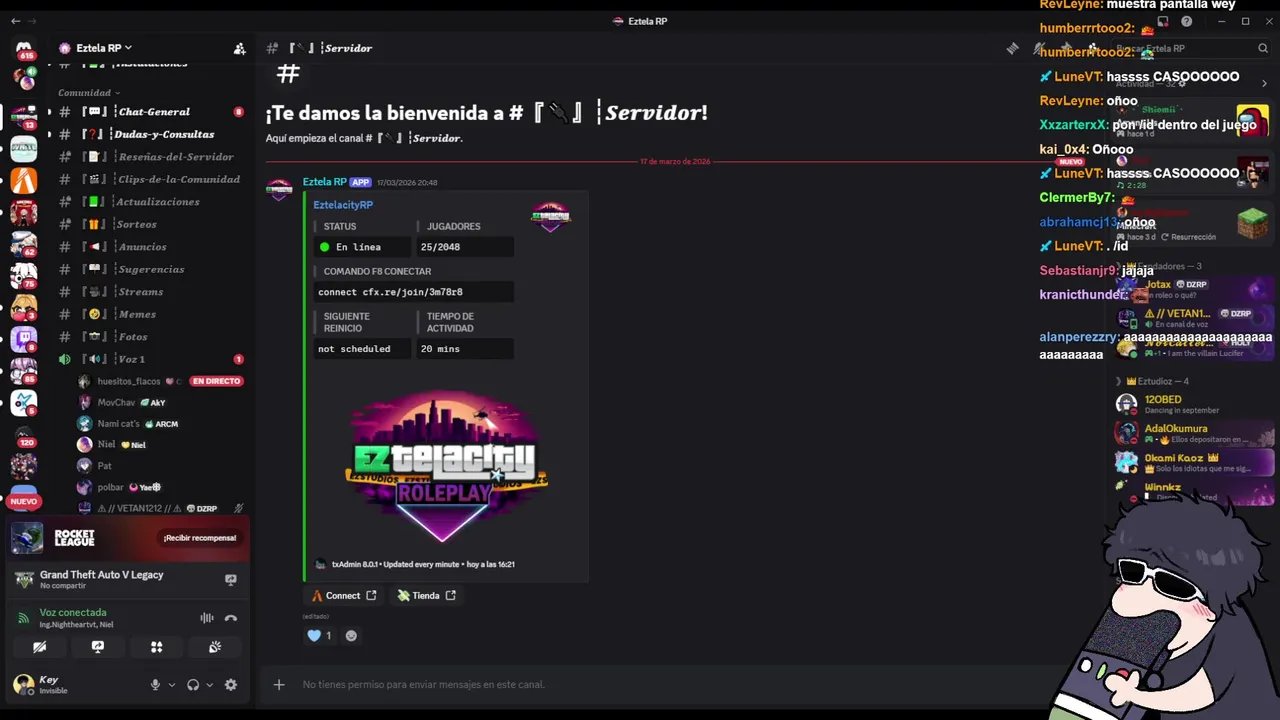This screenshot has height=720, width=1280.
Task: Open the purple Twitch server icon
Action: pyautogui.click(x=24, y=339)
